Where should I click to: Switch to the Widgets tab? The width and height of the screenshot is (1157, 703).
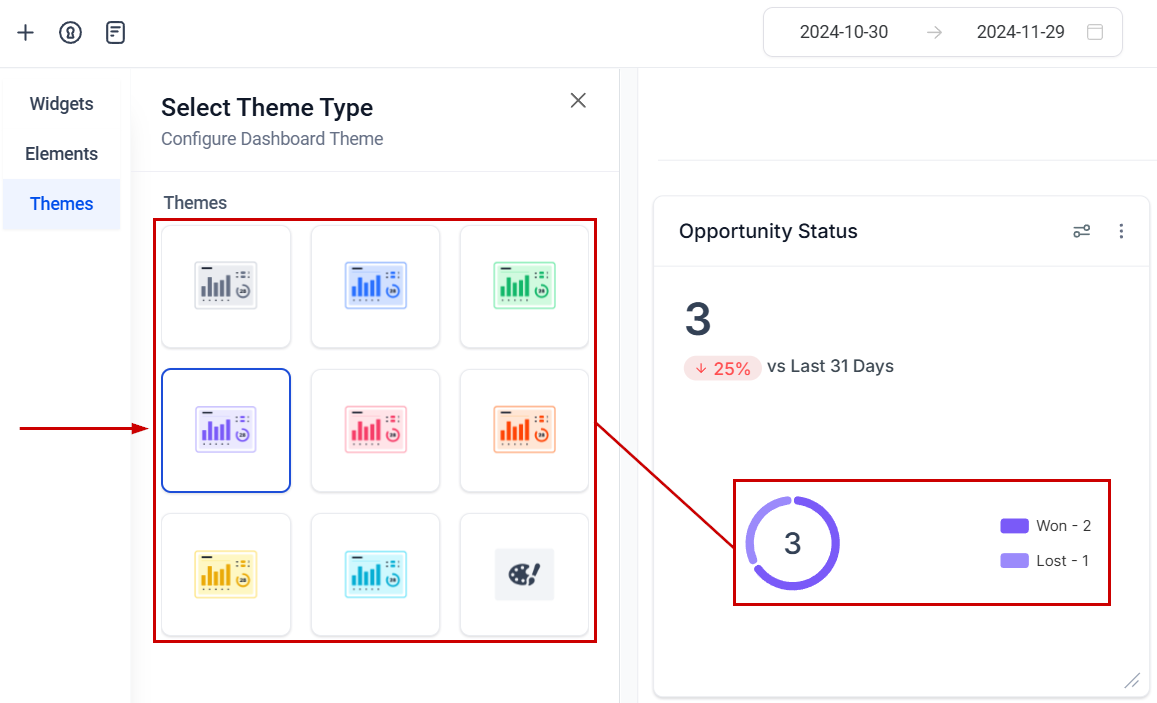point(62,104)
